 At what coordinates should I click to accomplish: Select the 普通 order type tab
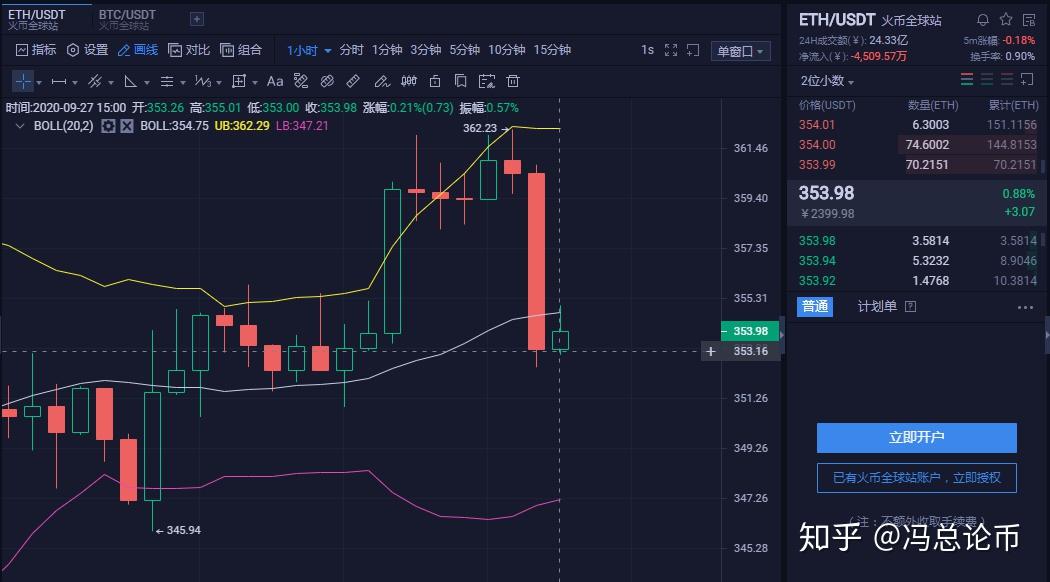tap(815, 306)
